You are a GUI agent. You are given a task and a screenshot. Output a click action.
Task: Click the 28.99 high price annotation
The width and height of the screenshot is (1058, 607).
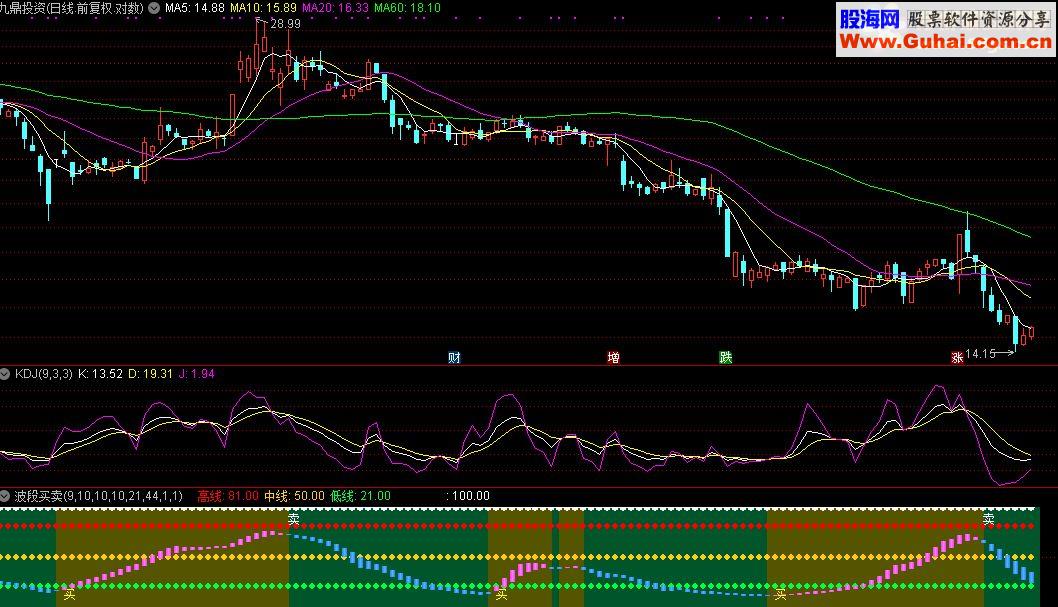coord(285,24)
